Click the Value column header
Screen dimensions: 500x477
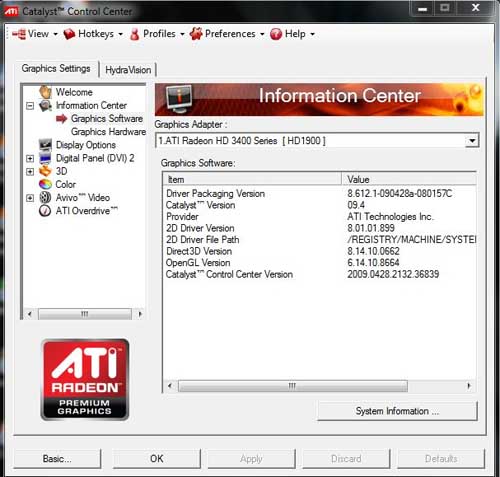pyautogui.click(x=409, y=179)
